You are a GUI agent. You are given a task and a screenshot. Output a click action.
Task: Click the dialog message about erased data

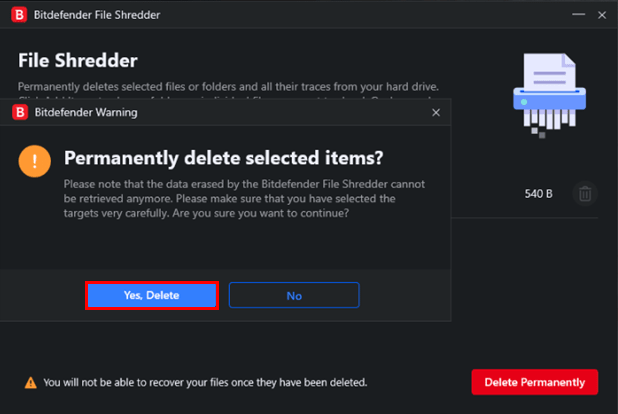(x=244, y=199)
